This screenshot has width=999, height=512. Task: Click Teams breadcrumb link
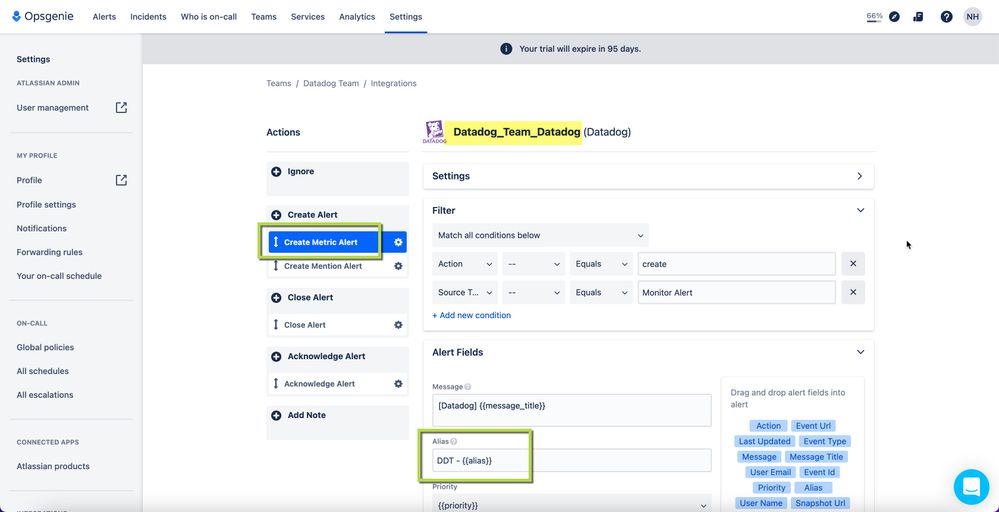coord(278,83)
